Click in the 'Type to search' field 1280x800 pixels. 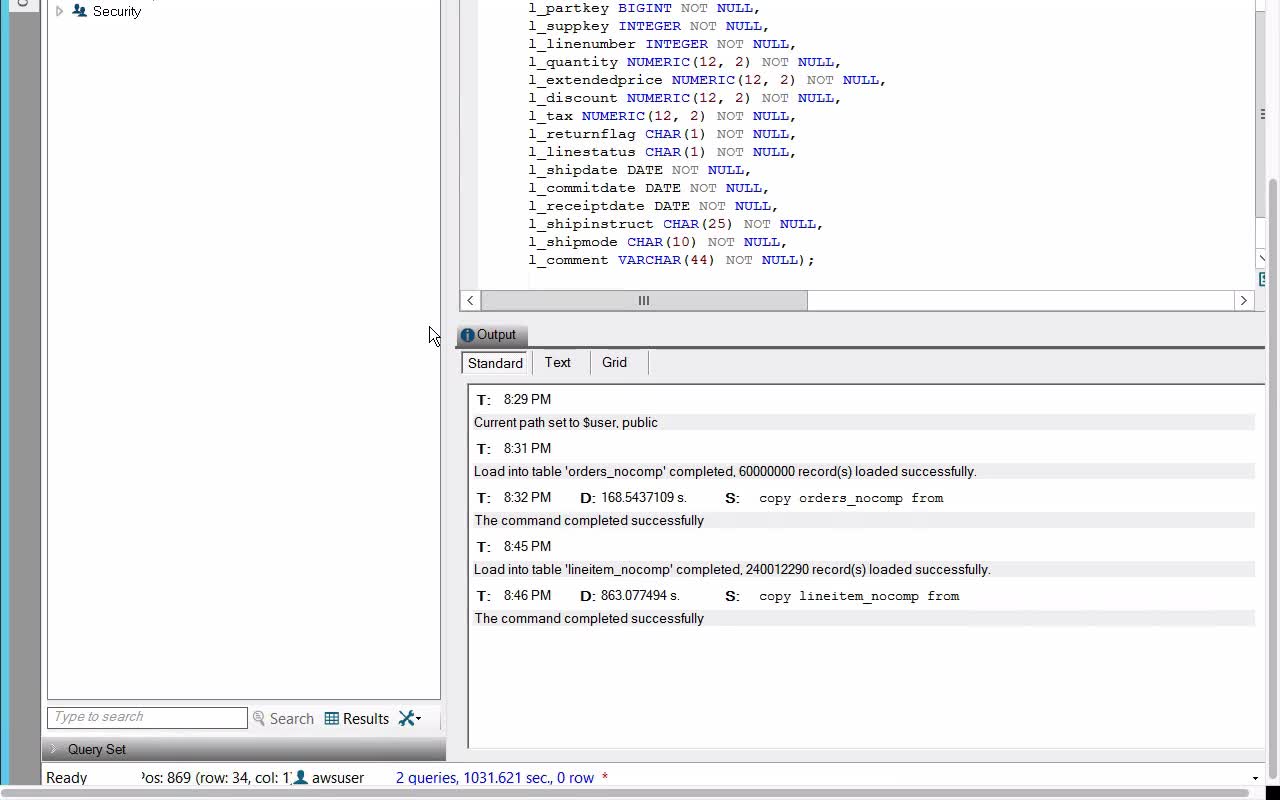tap(147, 718)
